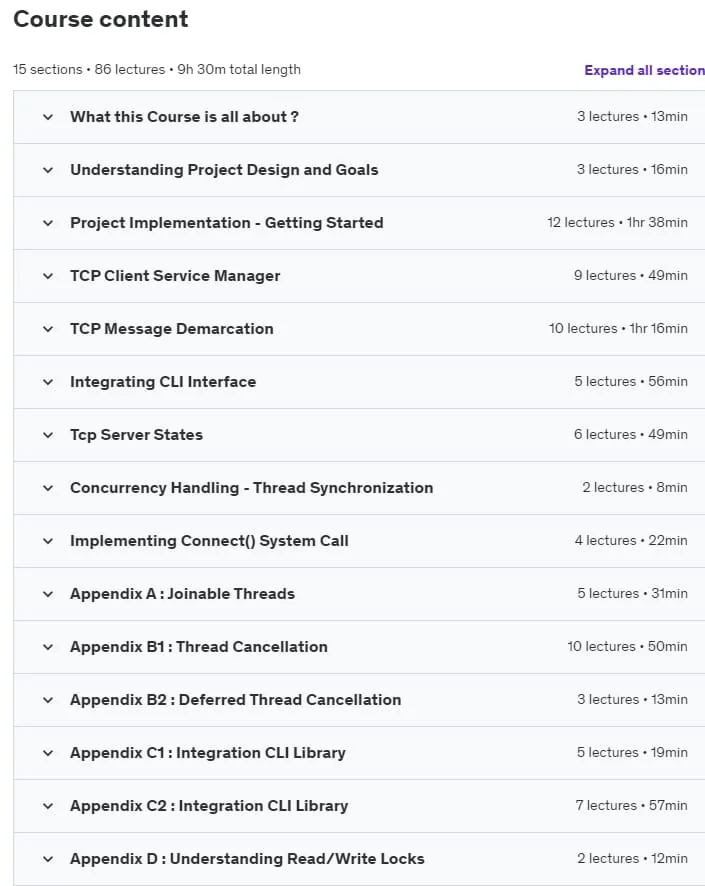
Task: Click the '12 lectures • 1hr 38min' label
Action: click(617, 223)
